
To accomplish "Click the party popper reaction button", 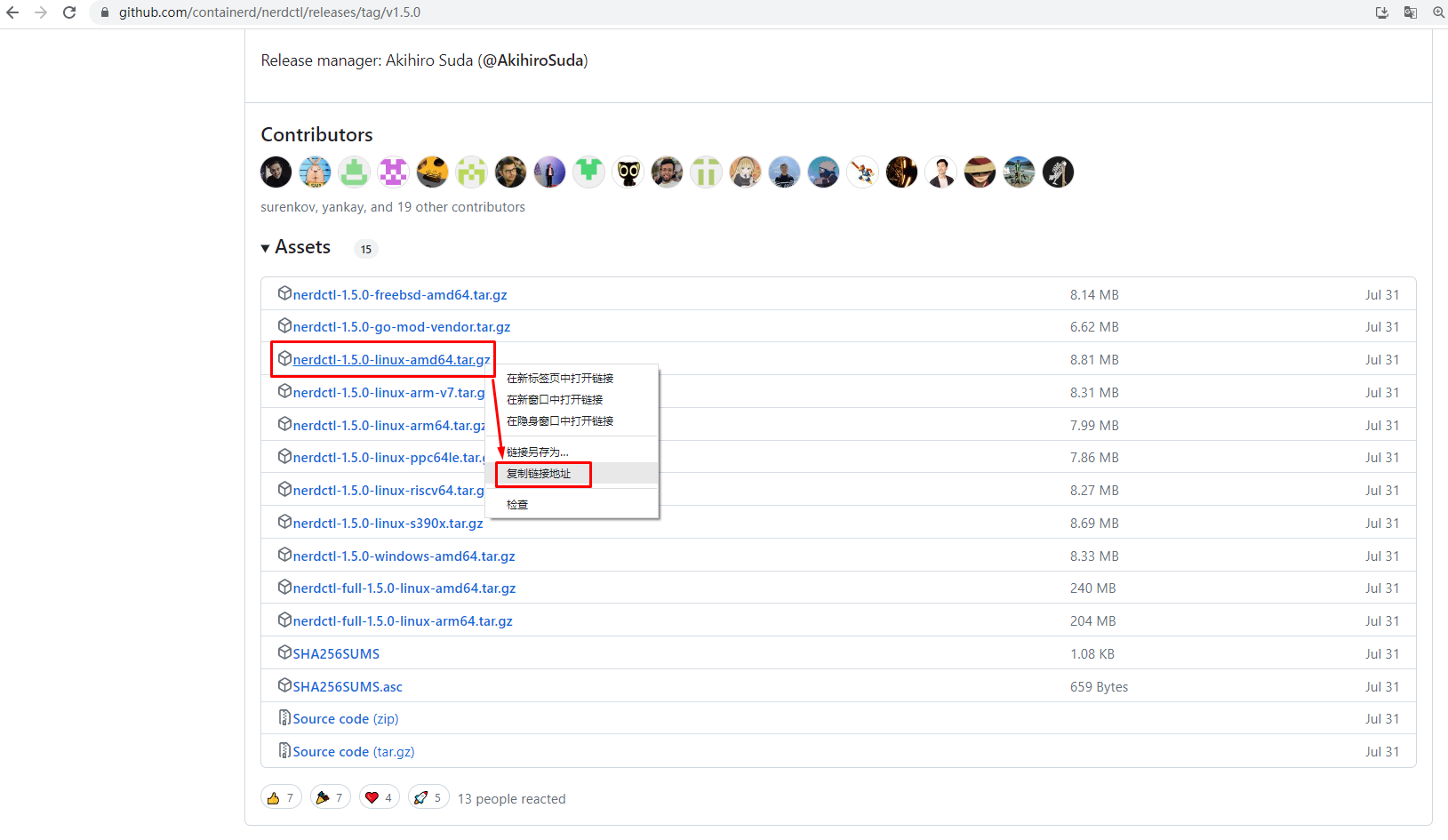I will [x=331, y=797].
